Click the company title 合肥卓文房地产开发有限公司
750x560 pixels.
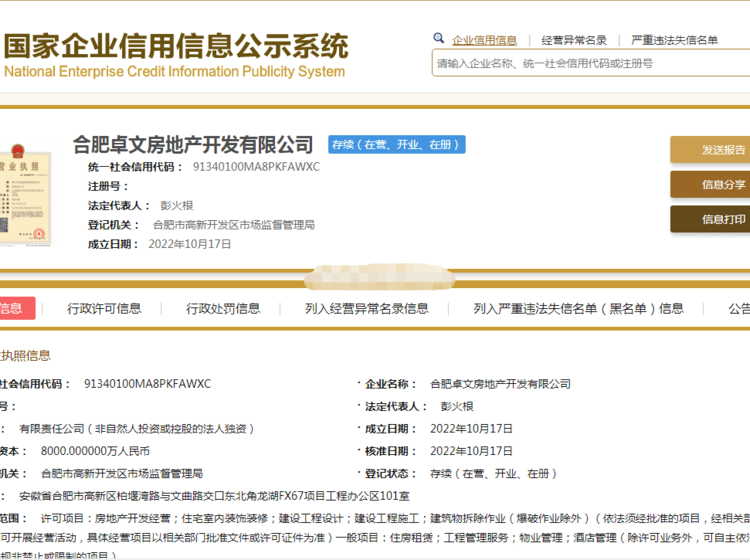tap(193, 145)
